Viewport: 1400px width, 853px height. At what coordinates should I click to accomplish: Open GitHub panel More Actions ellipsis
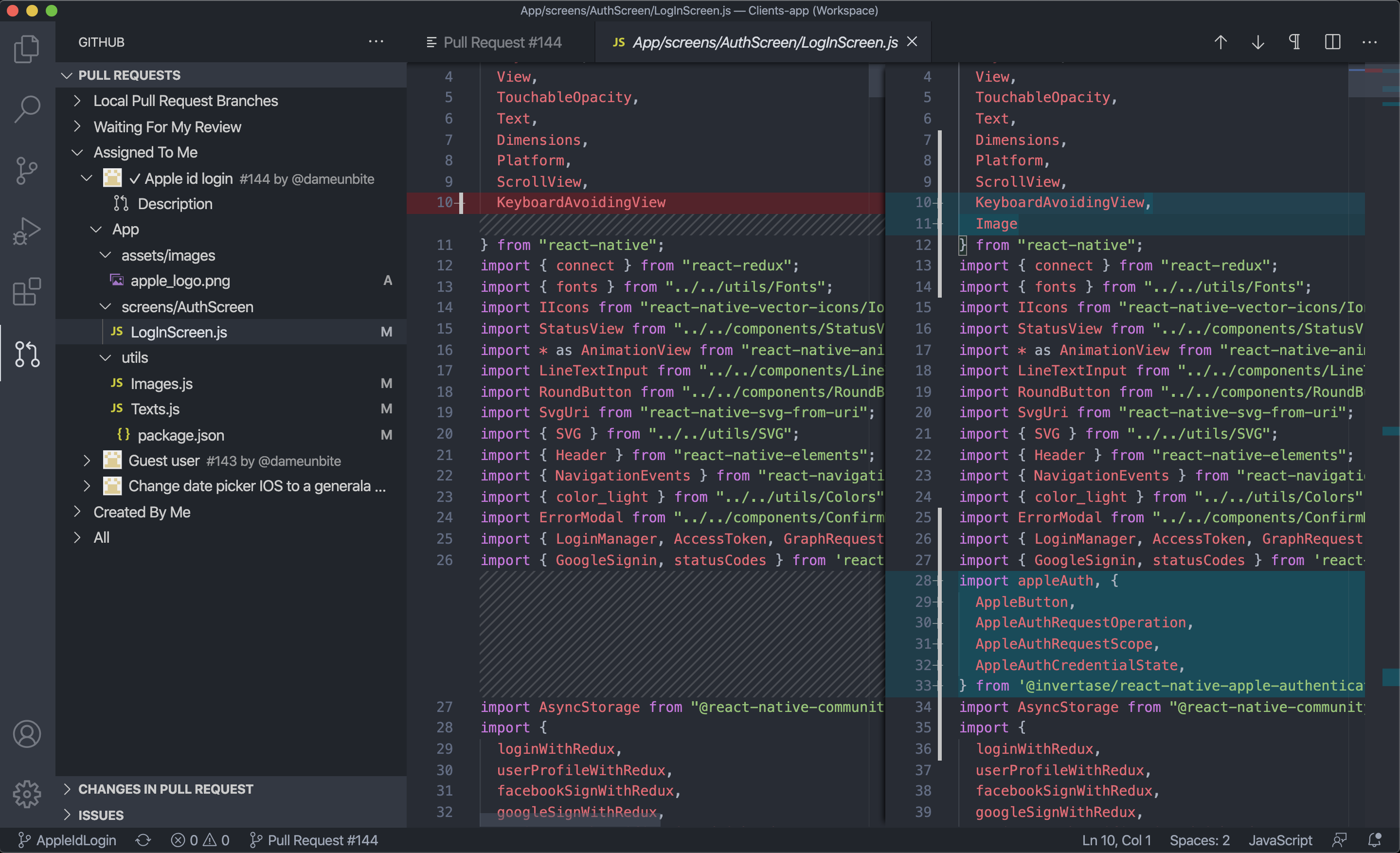coord(376,41)
